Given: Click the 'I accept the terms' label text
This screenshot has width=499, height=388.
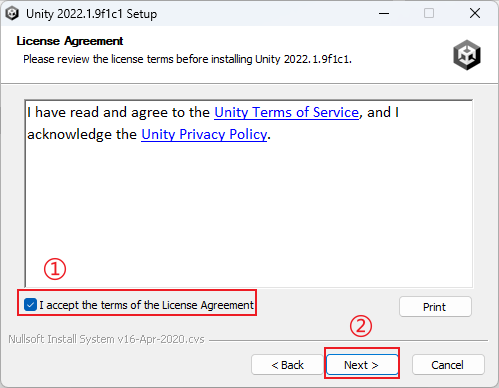Looking at the screenshot, I should (x=146, y=305).
